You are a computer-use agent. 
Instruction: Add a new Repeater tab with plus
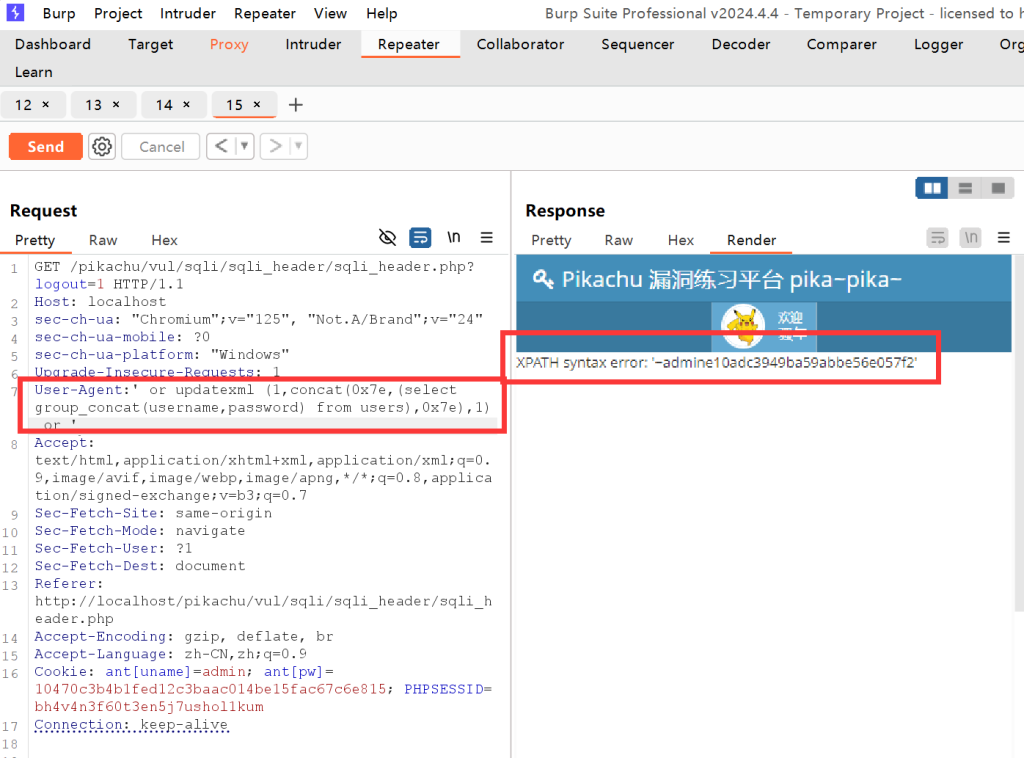tap(295, 104)
